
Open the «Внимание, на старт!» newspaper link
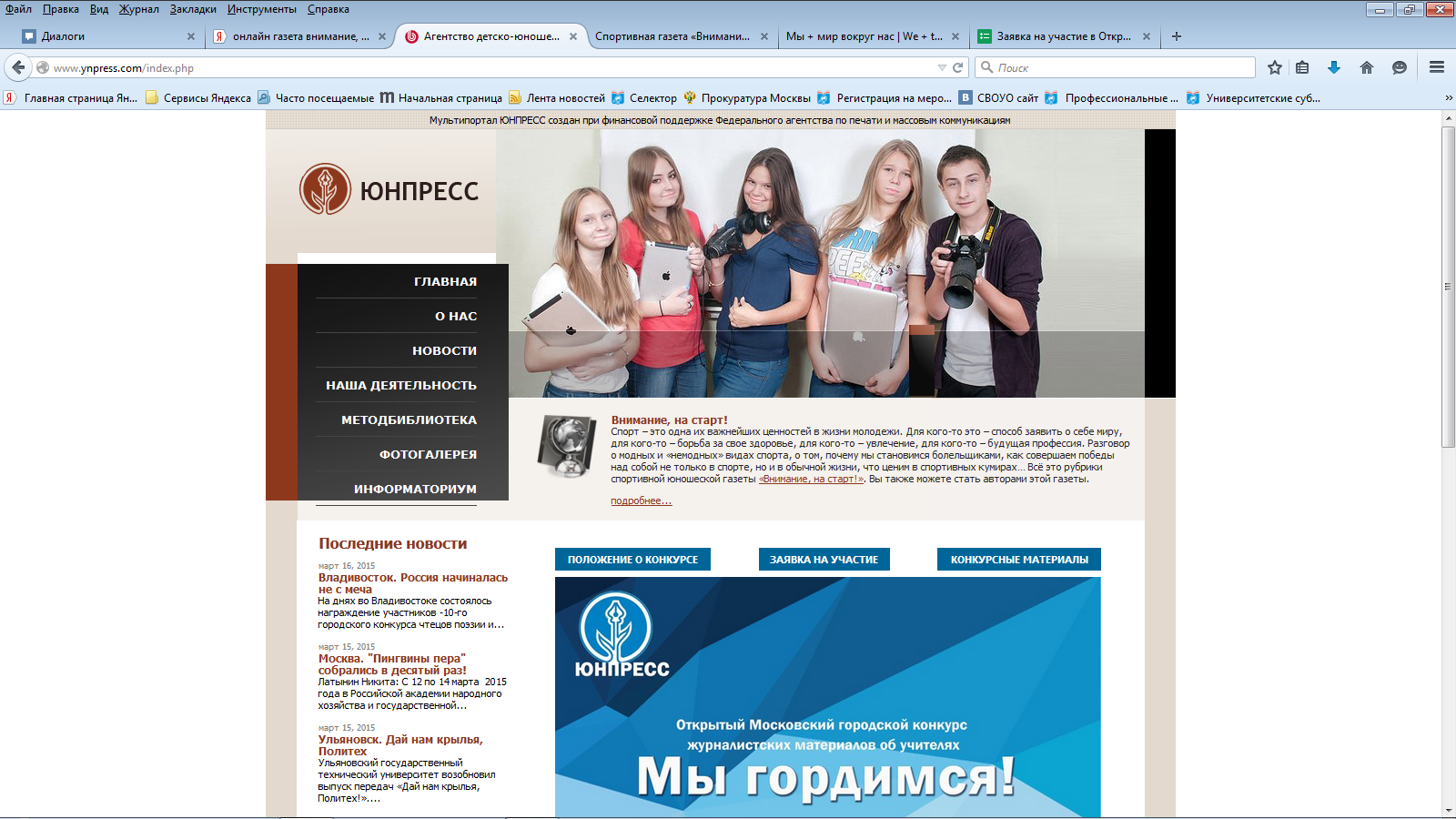pyautogui.click(x=811, y=479)
